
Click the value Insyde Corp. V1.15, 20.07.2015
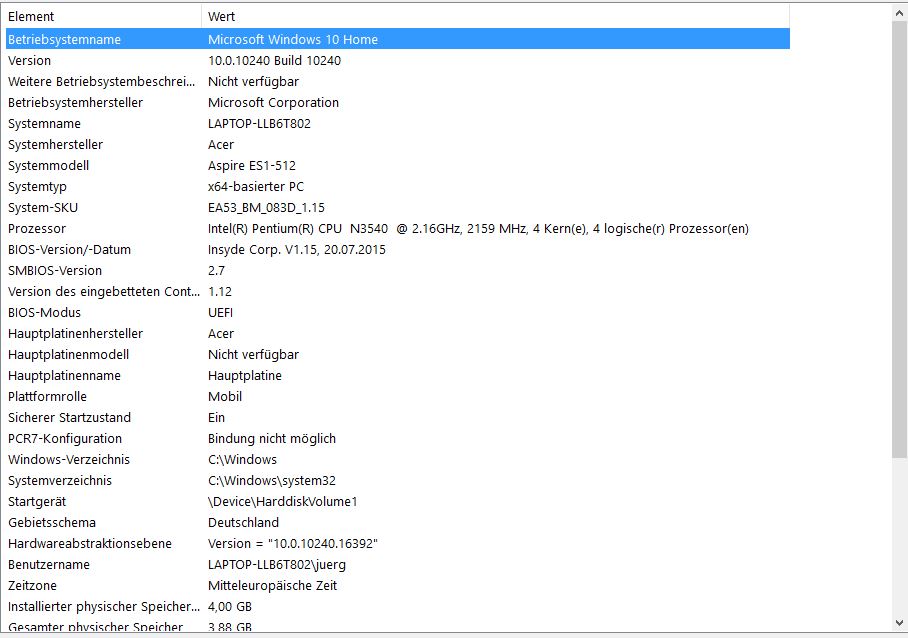[x=296, y=250]
